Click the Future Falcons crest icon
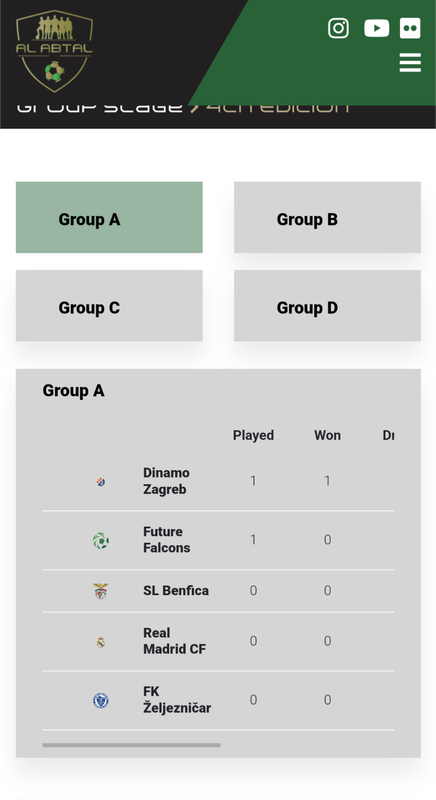 click(x=101, y=540)
